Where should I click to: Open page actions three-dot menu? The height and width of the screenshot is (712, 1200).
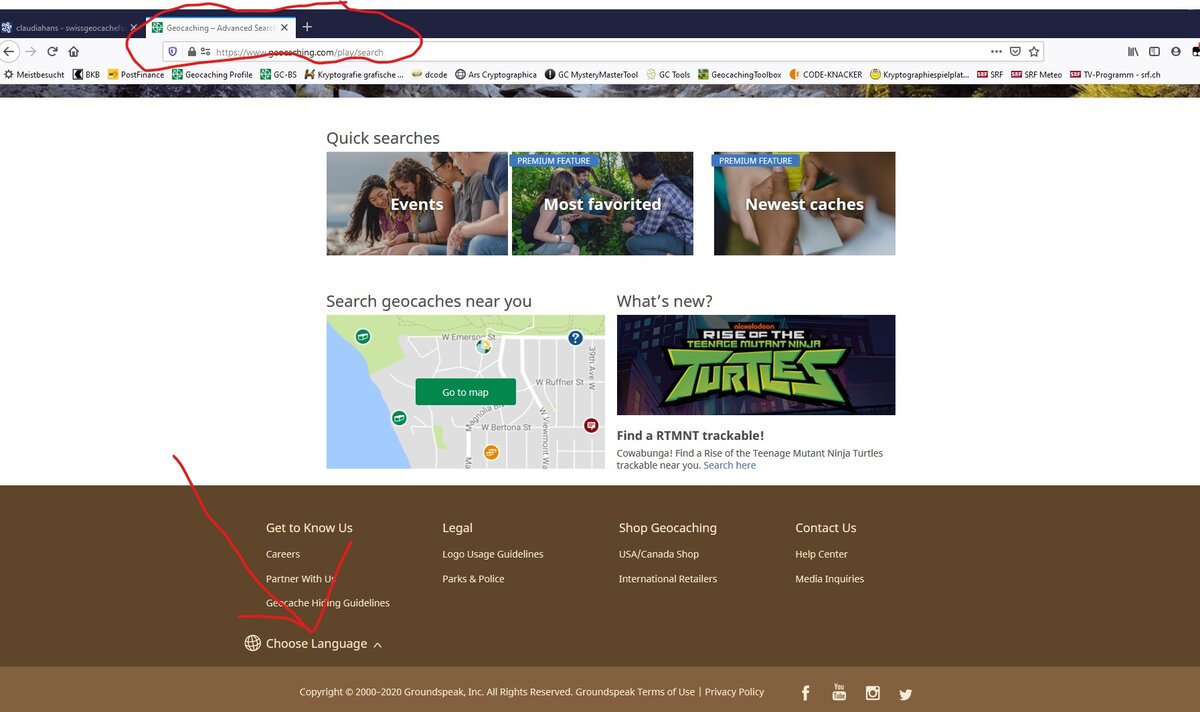point(996,51)
